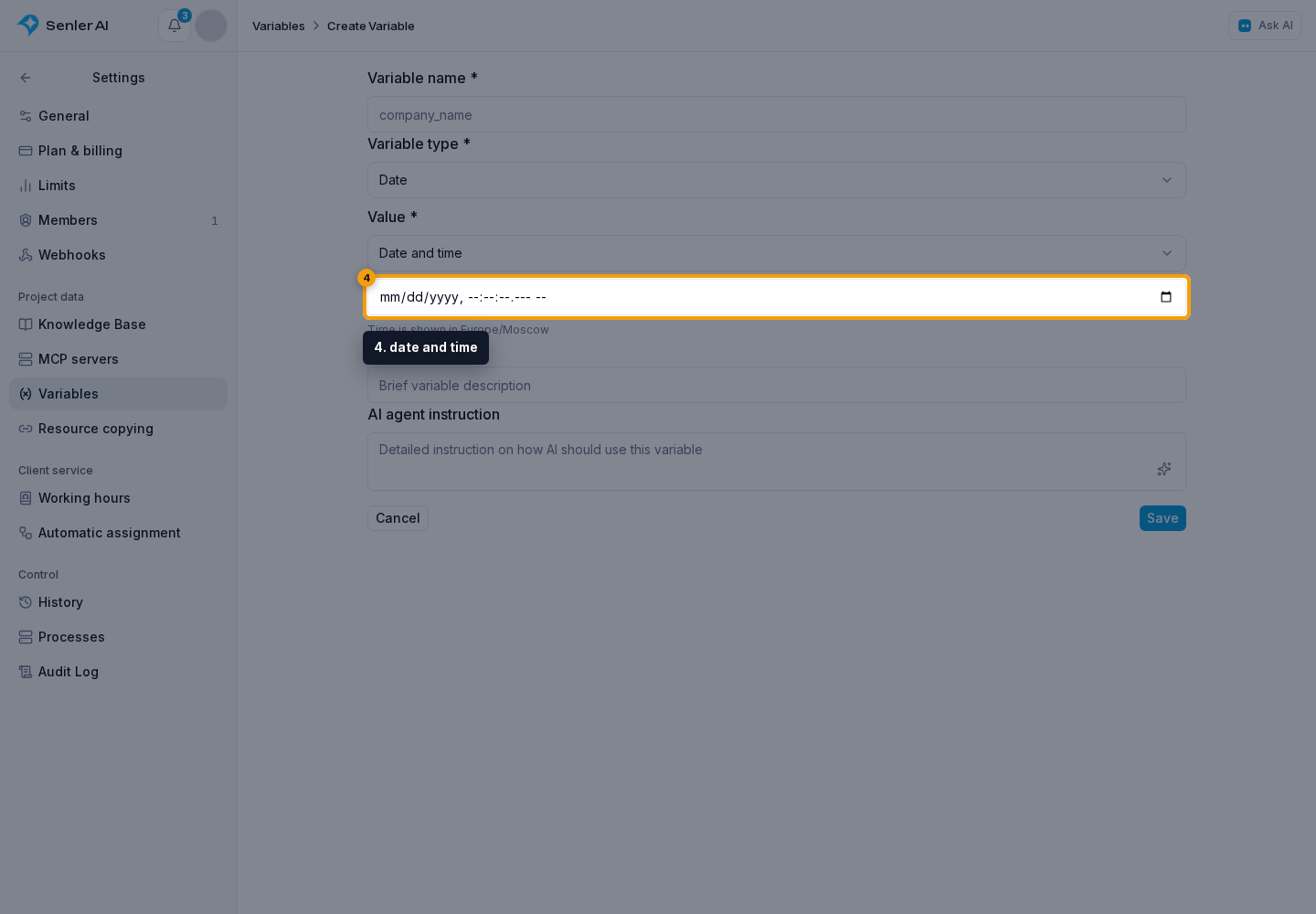The height and width of the screenshot is (914, 1316).
Task: Open Members settings page
Action: [119, 220]
